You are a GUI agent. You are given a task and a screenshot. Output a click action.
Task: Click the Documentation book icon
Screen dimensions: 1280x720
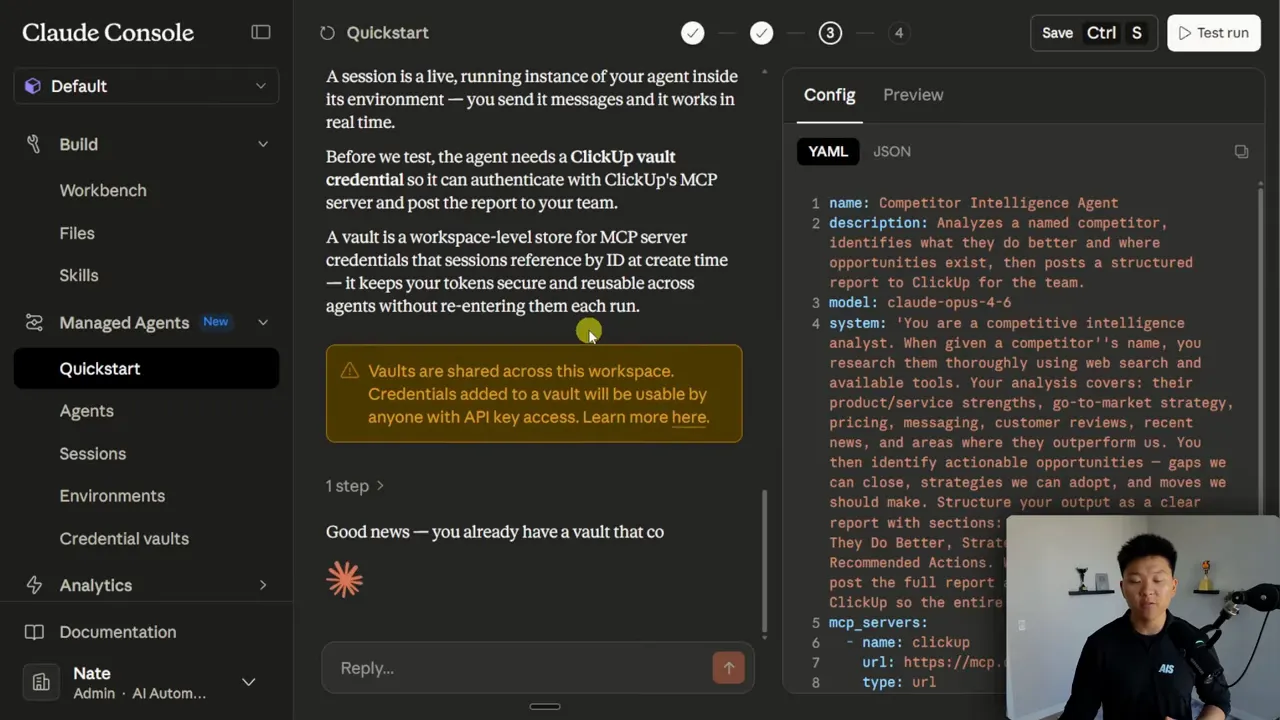(34, 632)
